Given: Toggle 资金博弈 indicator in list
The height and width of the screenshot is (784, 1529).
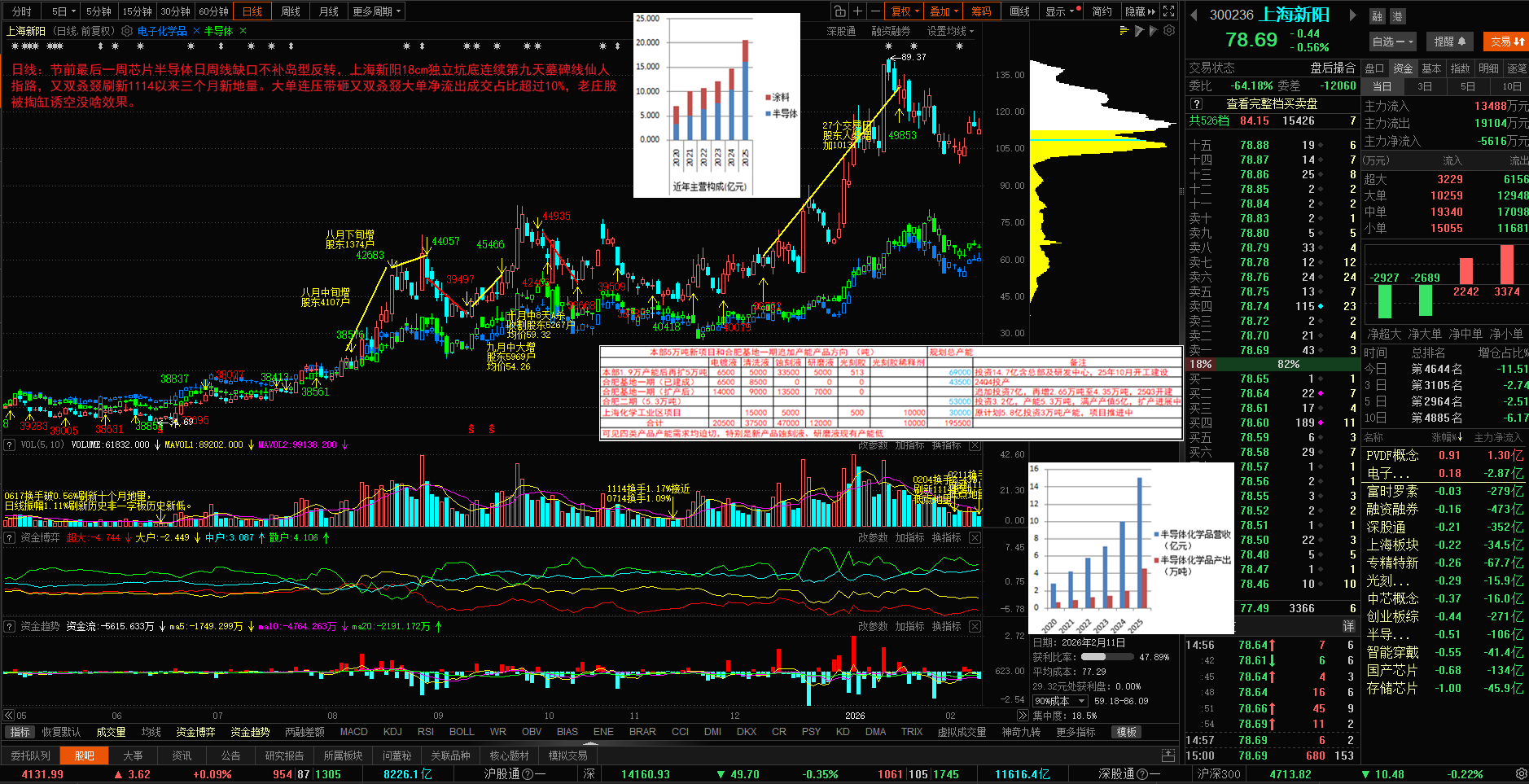Looking at the screenshot, I should tap(195, 732).
